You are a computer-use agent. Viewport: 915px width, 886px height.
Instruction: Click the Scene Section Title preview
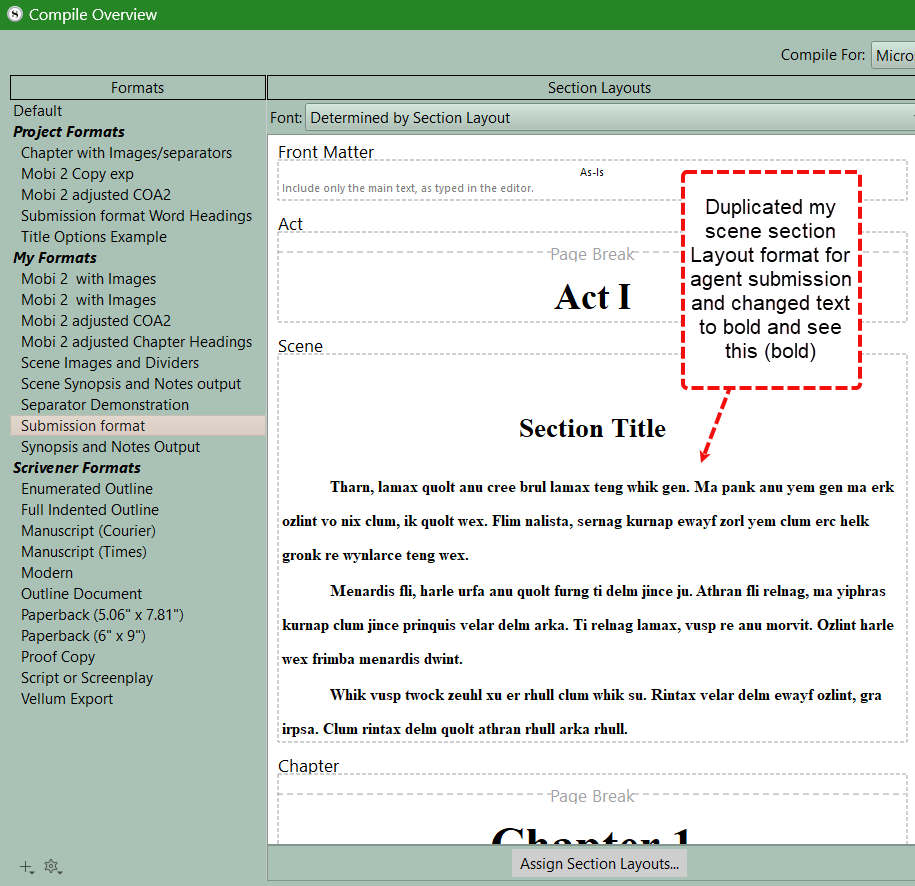tap(592, 429)
